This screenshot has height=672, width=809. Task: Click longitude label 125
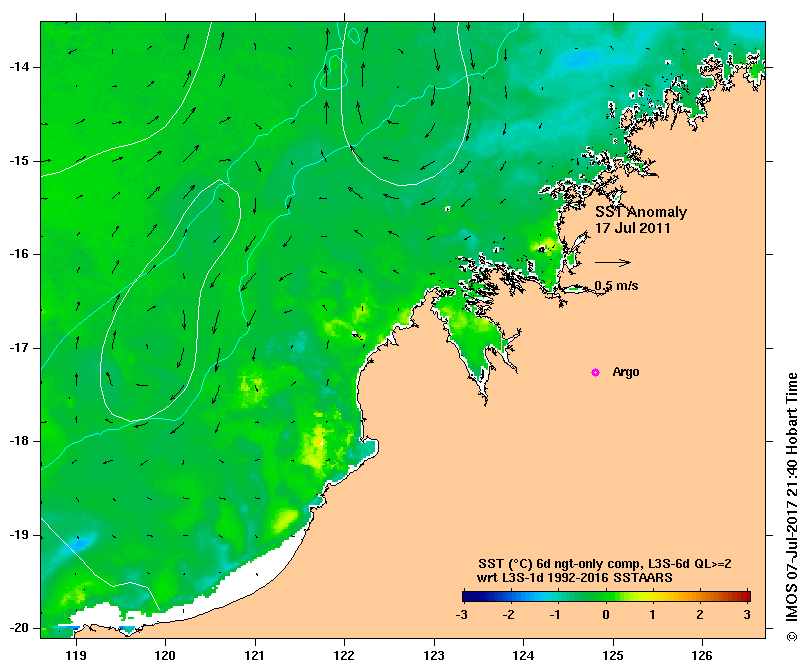point(613,655)
